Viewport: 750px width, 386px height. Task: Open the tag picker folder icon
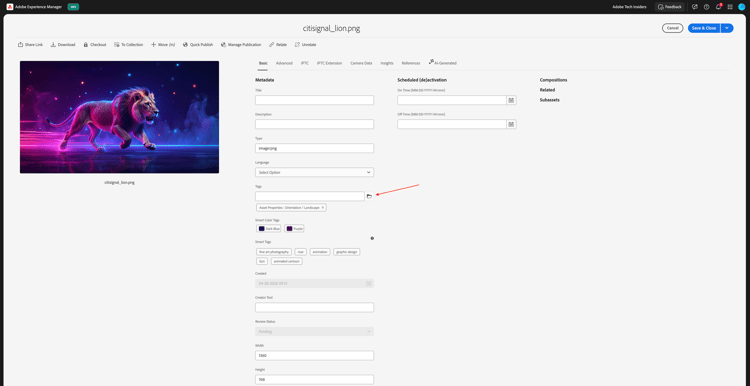369,196
